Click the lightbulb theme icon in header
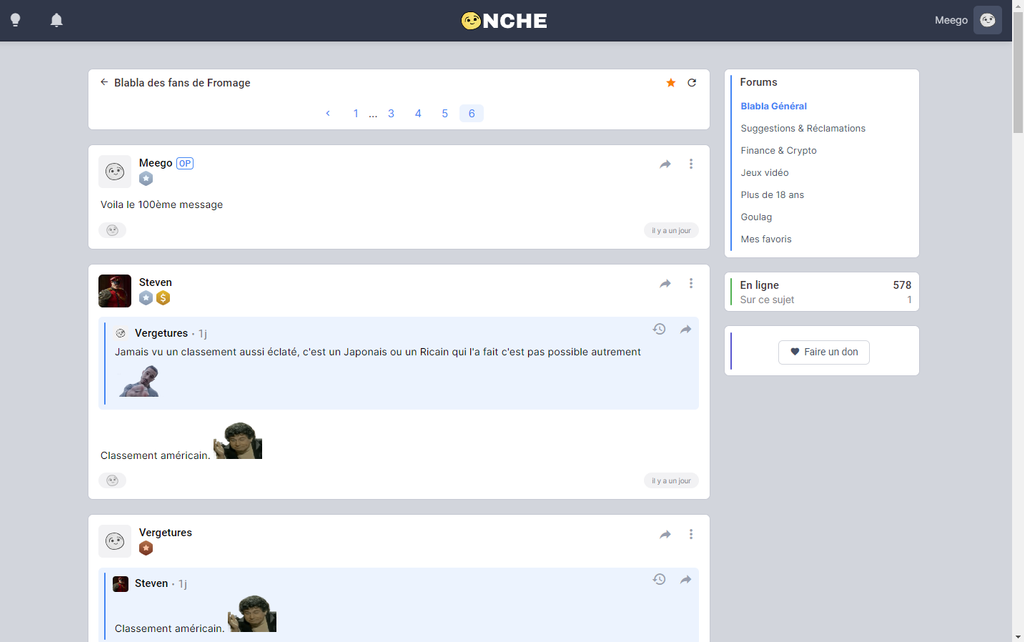Screen dimensions: 1024x642 (x=15, y=20)
